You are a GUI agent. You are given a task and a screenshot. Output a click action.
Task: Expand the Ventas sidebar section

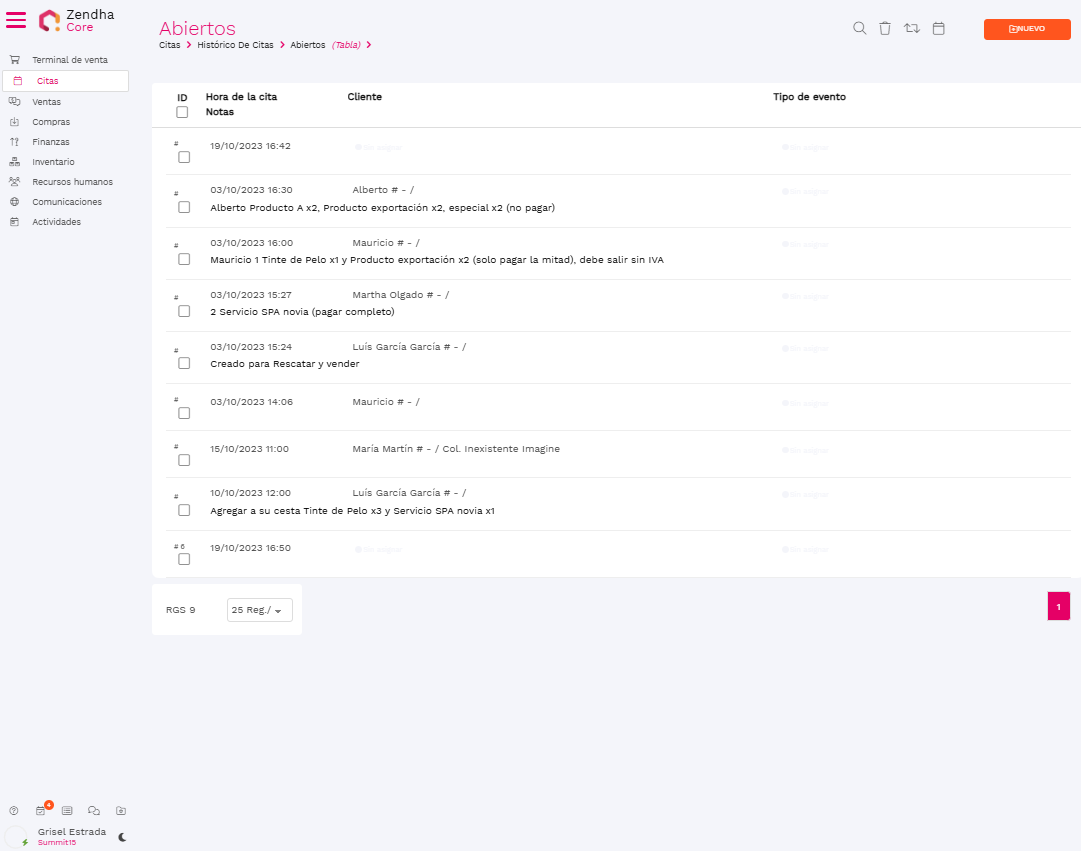tap(46, 102)
